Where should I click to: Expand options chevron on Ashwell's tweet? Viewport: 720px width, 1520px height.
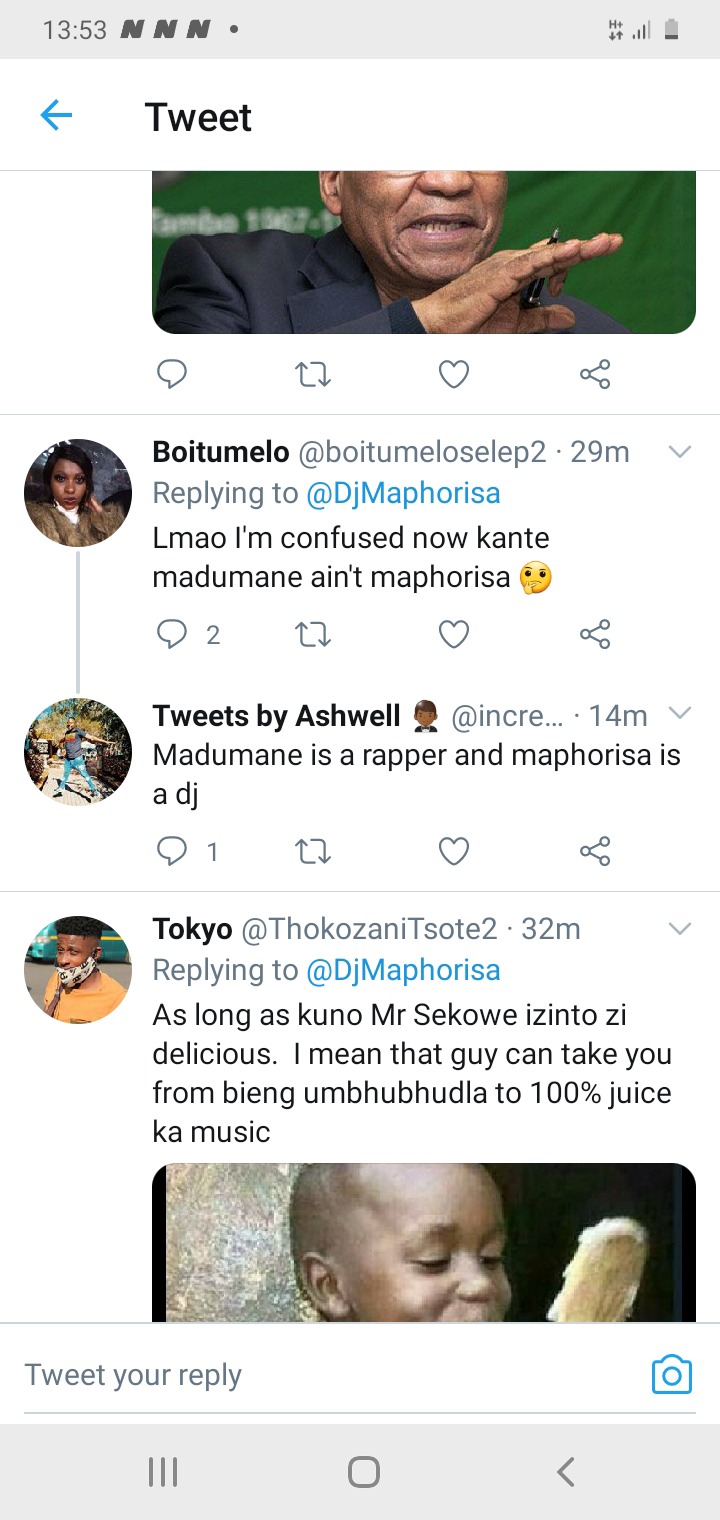(x=680, y=713)
